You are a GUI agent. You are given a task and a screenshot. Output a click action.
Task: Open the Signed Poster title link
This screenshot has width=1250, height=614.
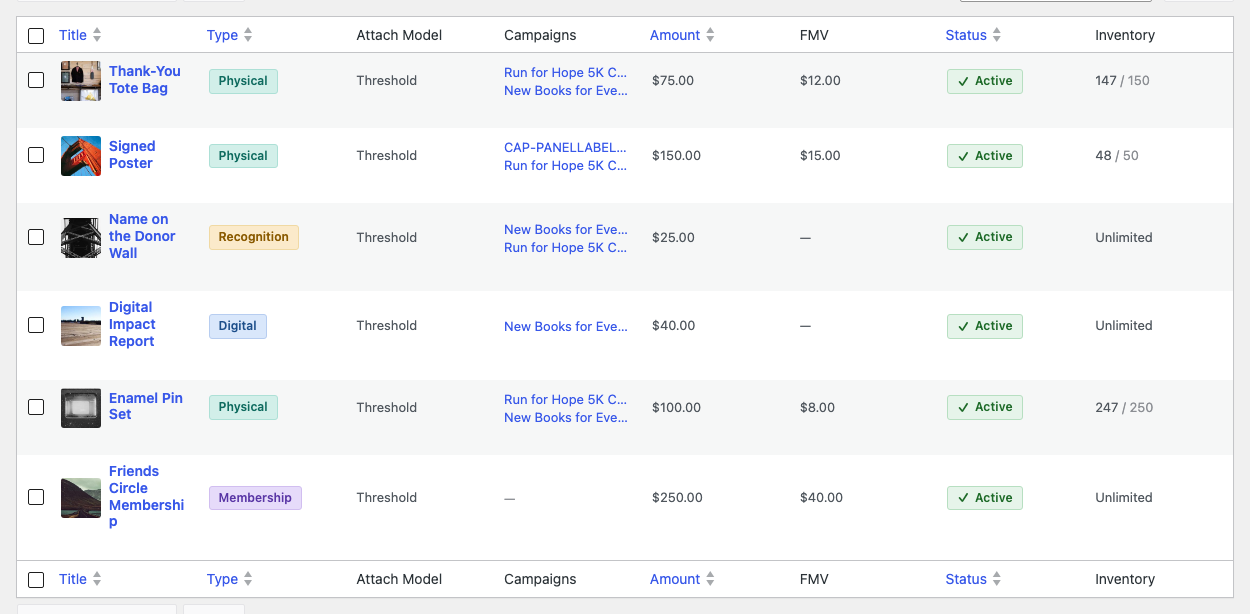point(132,155)
